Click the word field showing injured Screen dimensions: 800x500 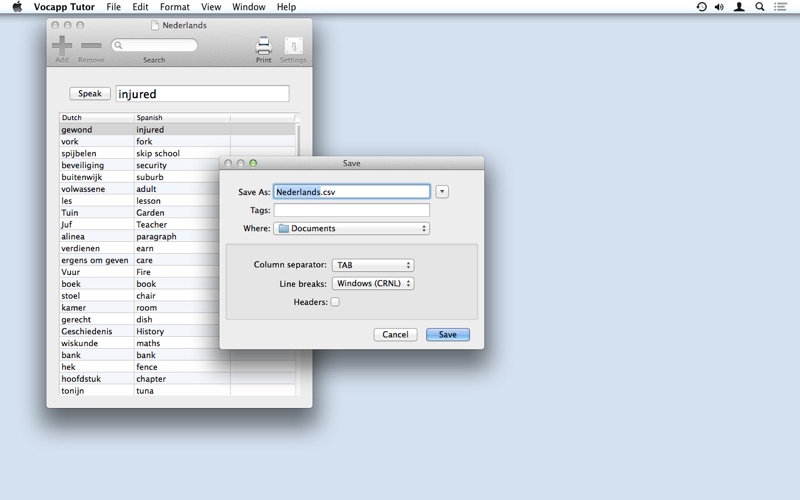203,94
